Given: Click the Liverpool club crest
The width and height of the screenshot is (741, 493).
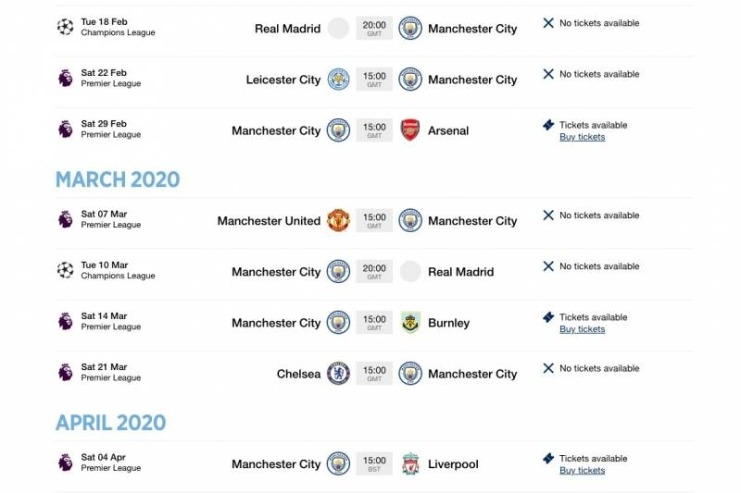Looking at the screenshot, I should (410, 464).
